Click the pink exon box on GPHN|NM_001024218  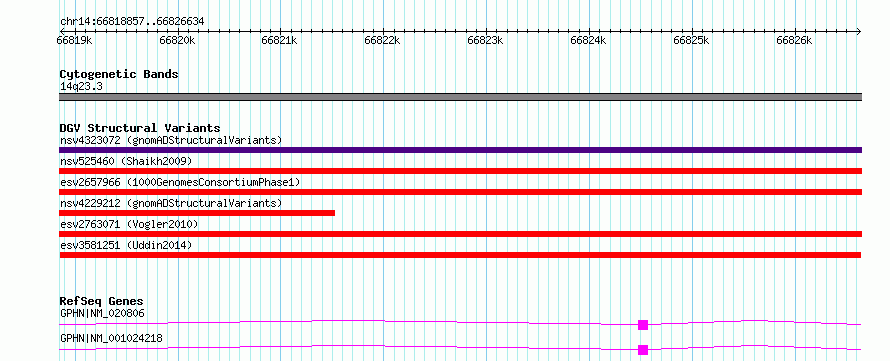643,350
